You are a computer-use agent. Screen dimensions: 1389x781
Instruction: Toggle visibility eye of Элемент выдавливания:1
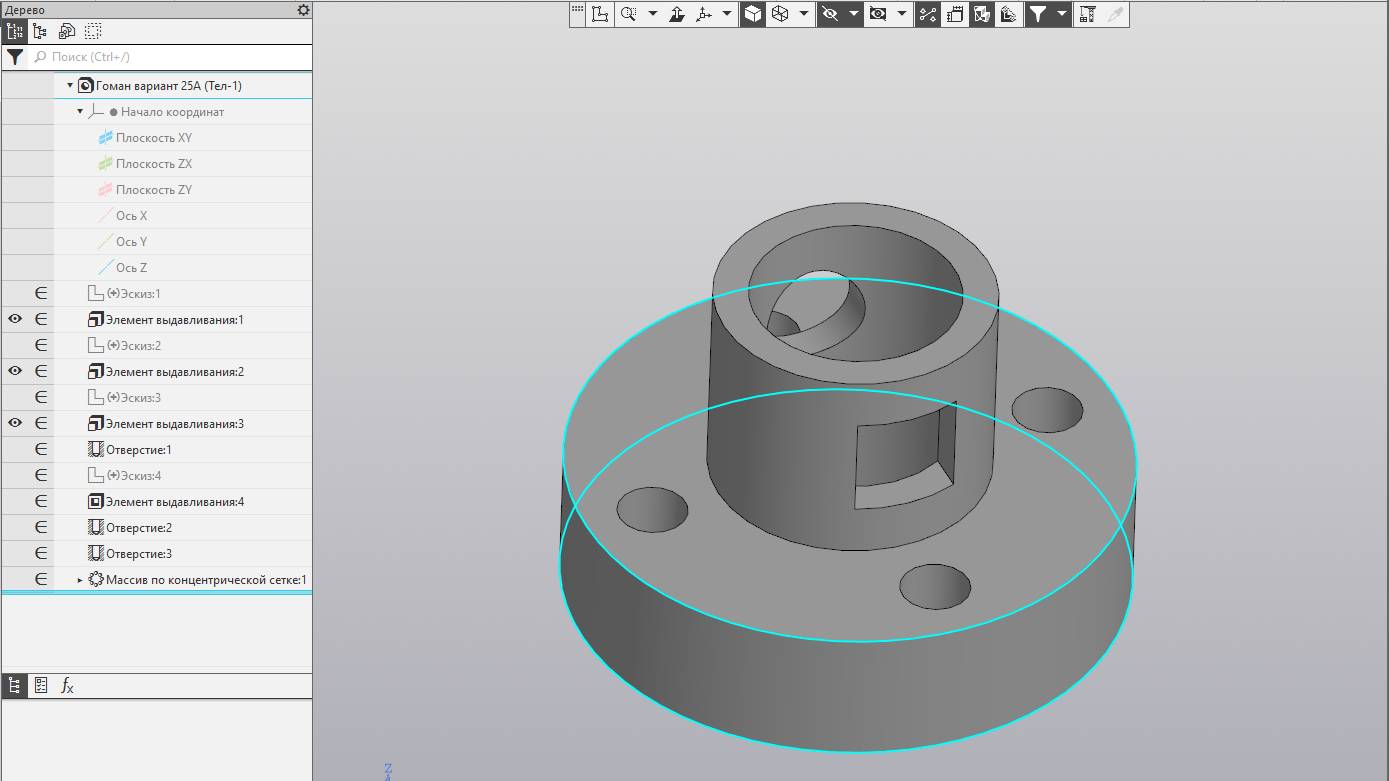pyautogui.click(x=15, y=320)
